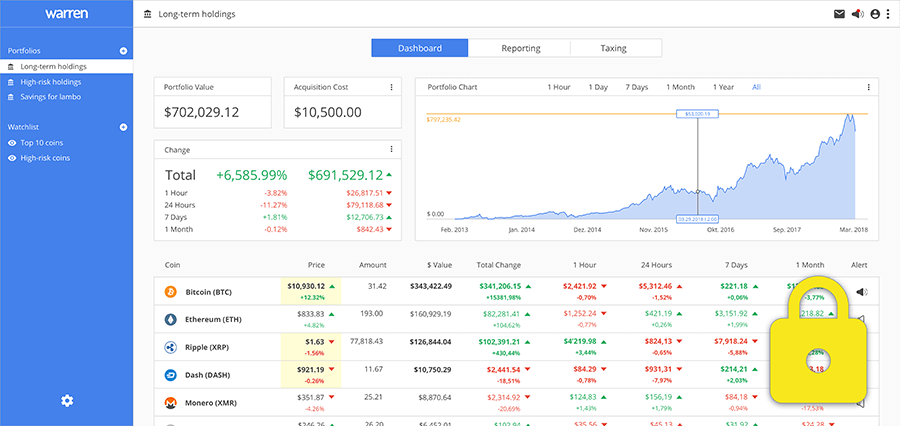This screenshot has width=900, height=426.
Task: Click Ripple price $1.63 cell
Action: point(311,347)
